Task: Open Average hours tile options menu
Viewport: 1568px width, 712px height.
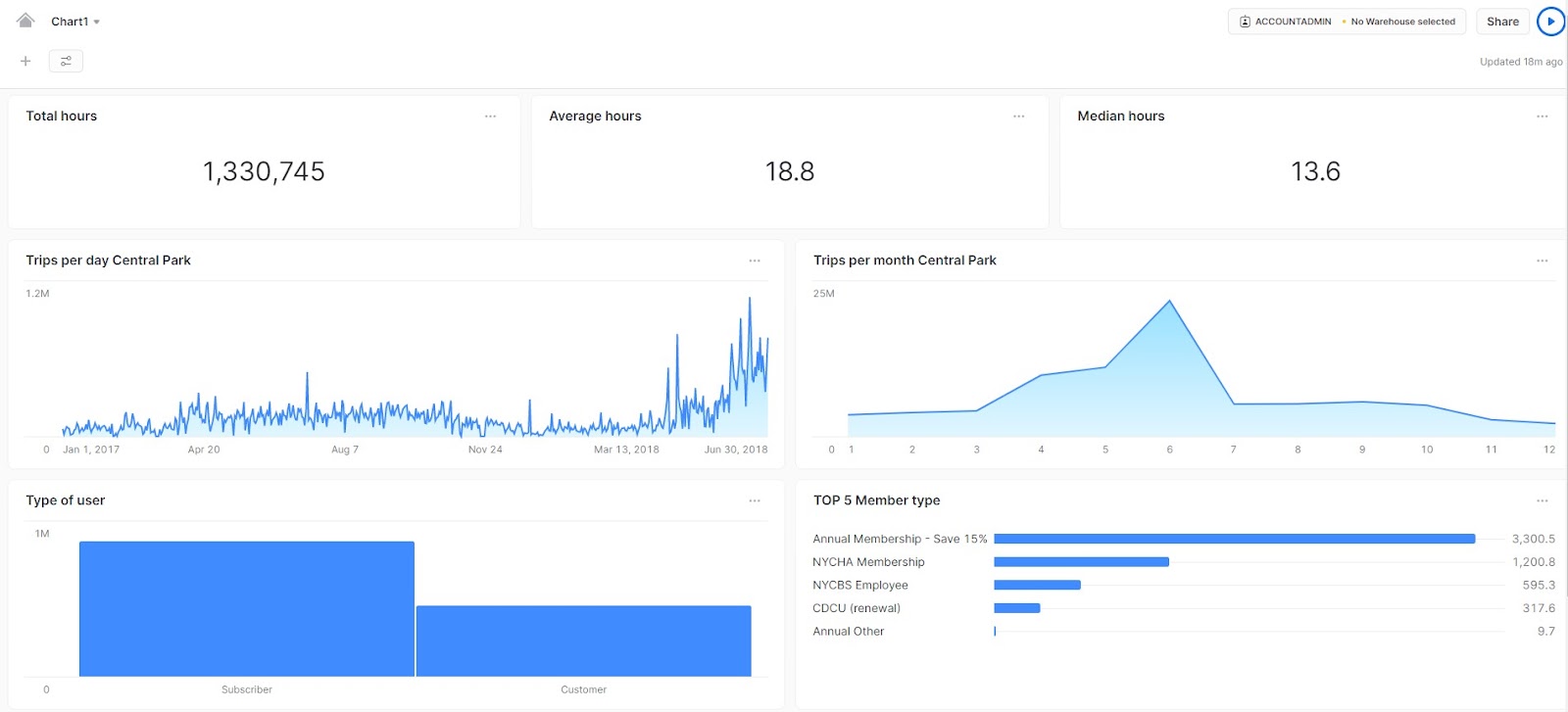Action: (1018, 117)
